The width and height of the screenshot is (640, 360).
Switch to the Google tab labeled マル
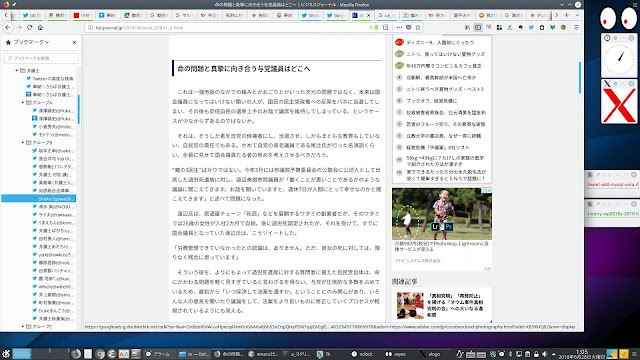[x=184, y=15]
